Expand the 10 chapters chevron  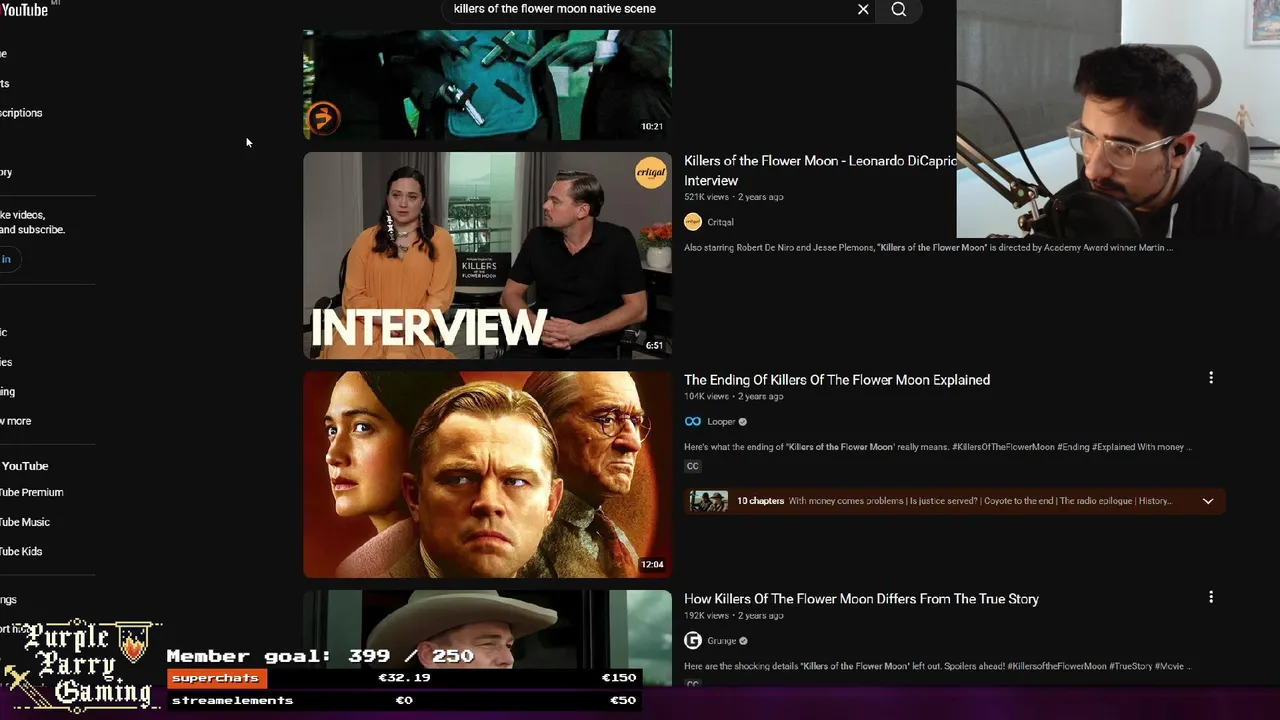1208,501
